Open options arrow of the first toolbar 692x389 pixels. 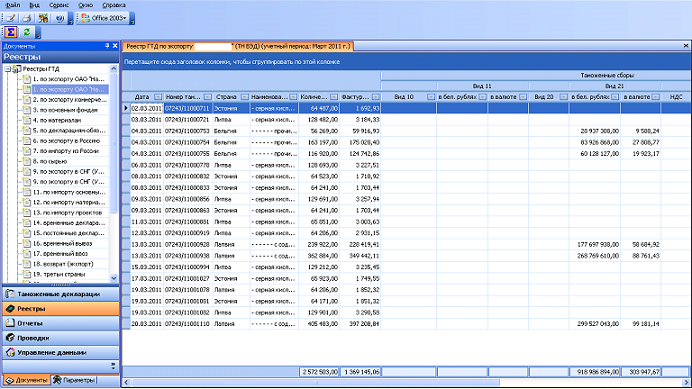coord(70,19)
